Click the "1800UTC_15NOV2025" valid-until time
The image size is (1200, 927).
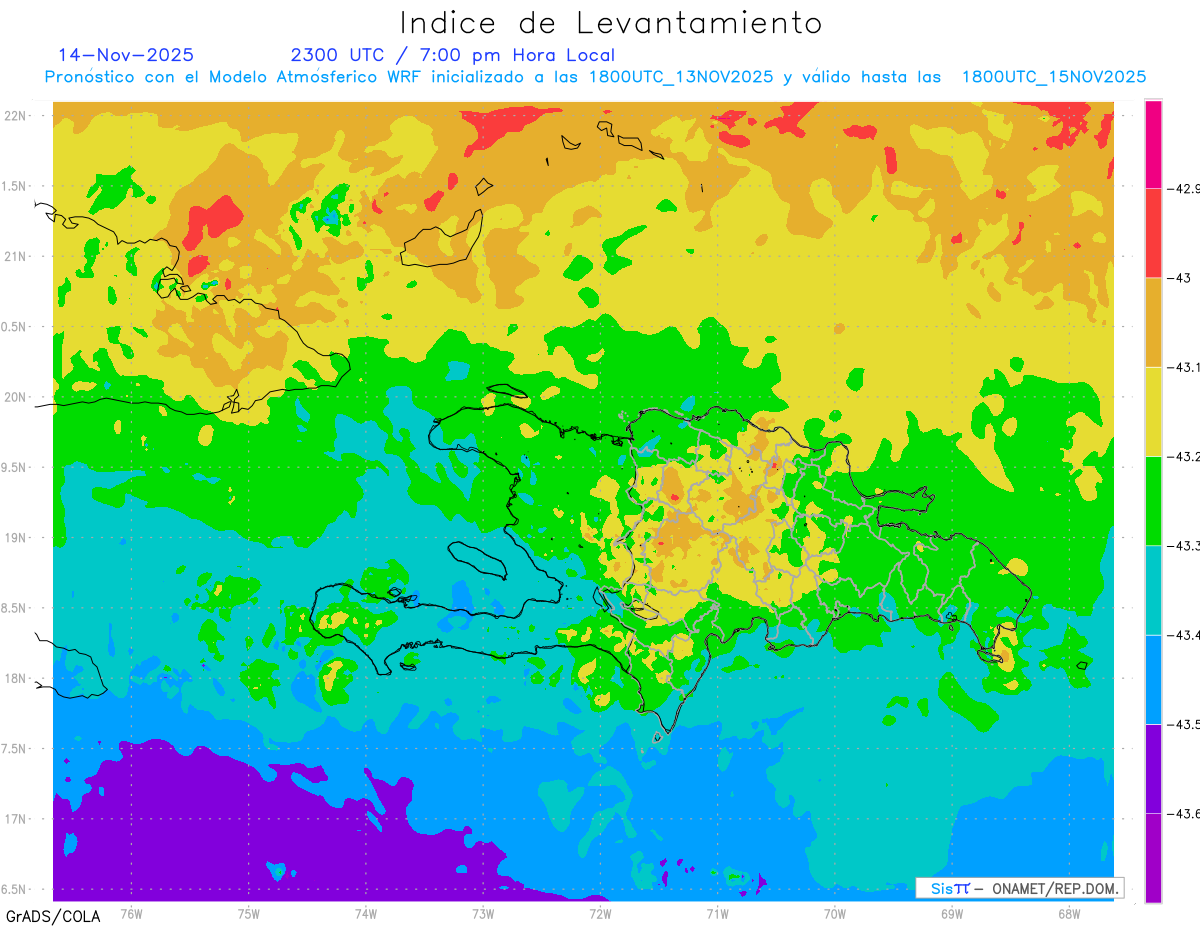coord(1054,77)
